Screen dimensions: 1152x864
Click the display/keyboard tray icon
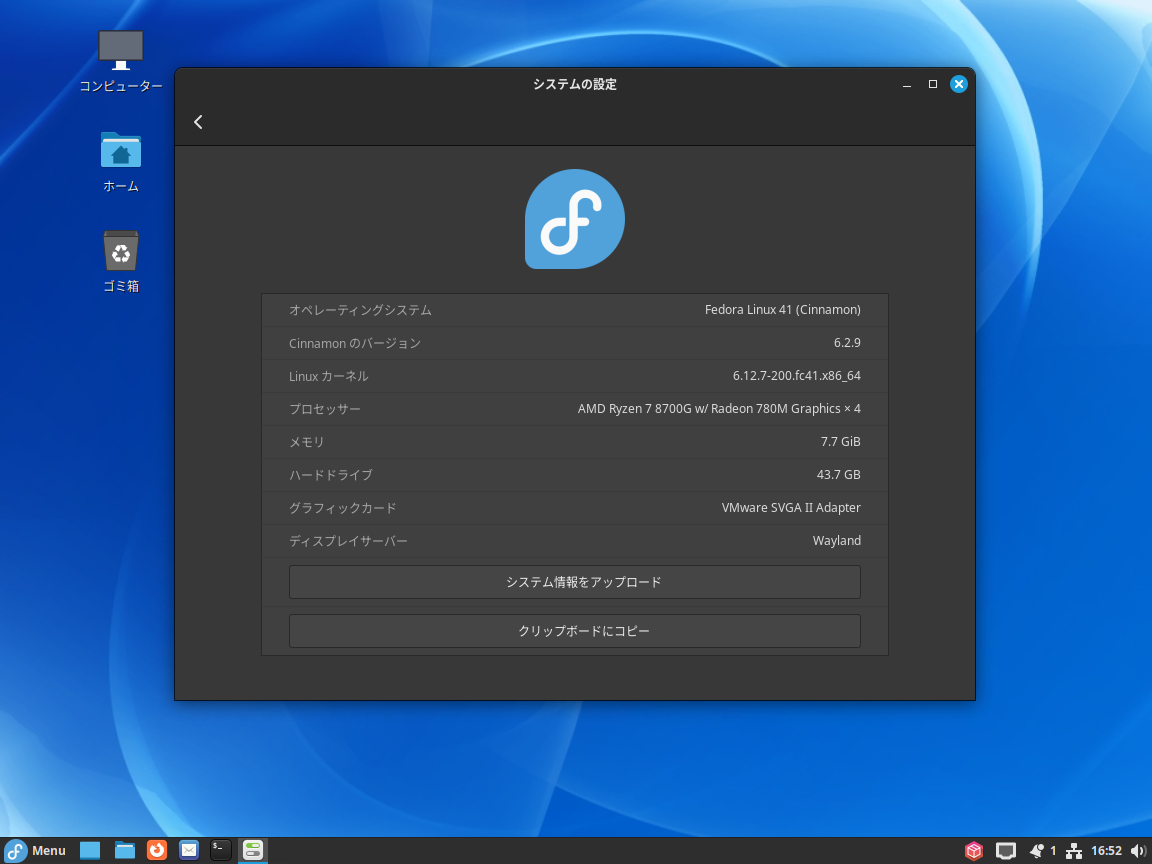tap(1006, 851)
